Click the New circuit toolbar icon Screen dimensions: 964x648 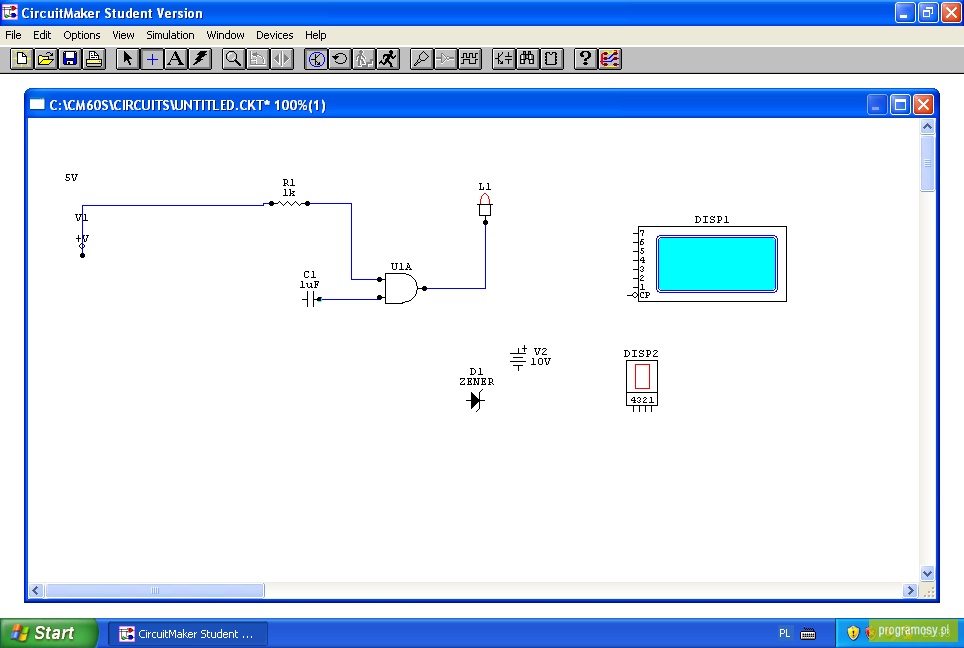[x=22, y=59]
